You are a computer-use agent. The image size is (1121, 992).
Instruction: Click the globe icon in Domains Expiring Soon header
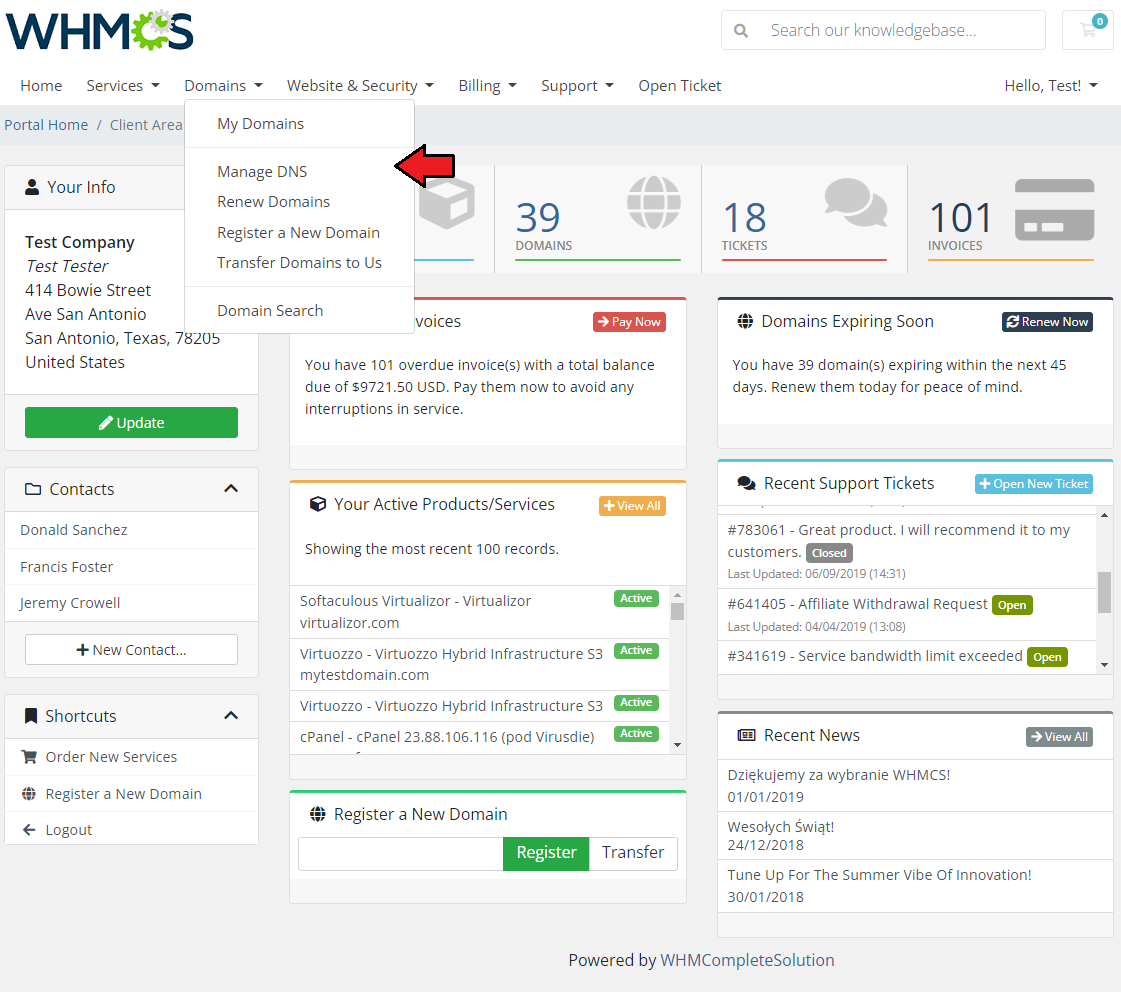(745, 321)
